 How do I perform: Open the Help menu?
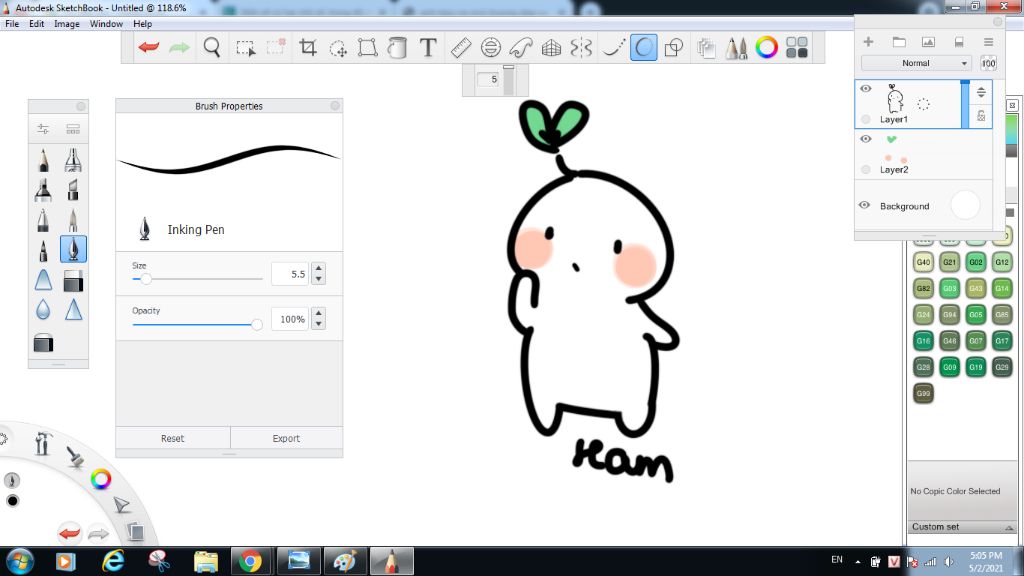click(x=142, y=24)
